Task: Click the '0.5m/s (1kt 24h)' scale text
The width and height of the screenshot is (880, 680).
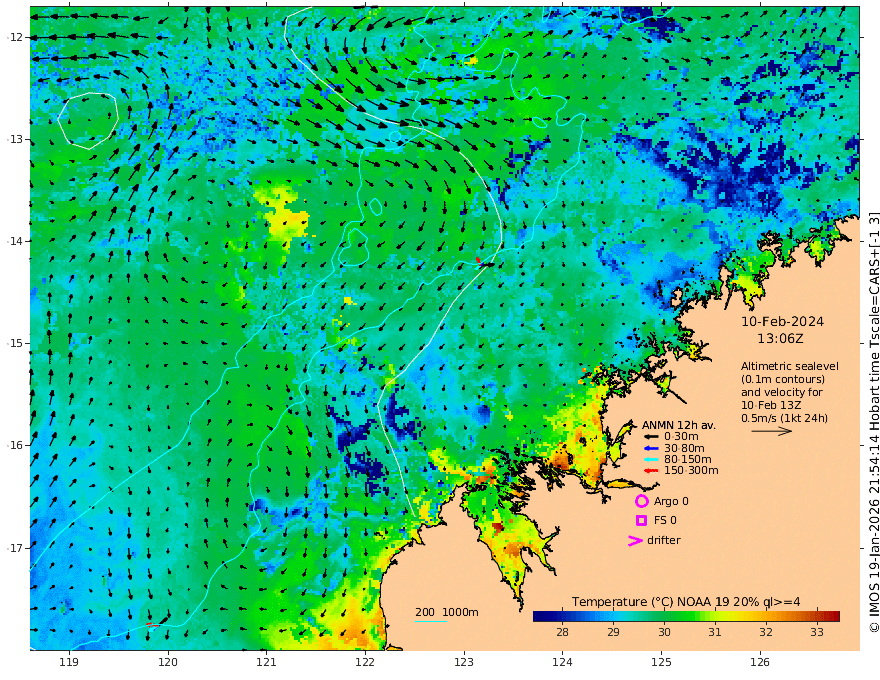Action: [x=785, y=418]
